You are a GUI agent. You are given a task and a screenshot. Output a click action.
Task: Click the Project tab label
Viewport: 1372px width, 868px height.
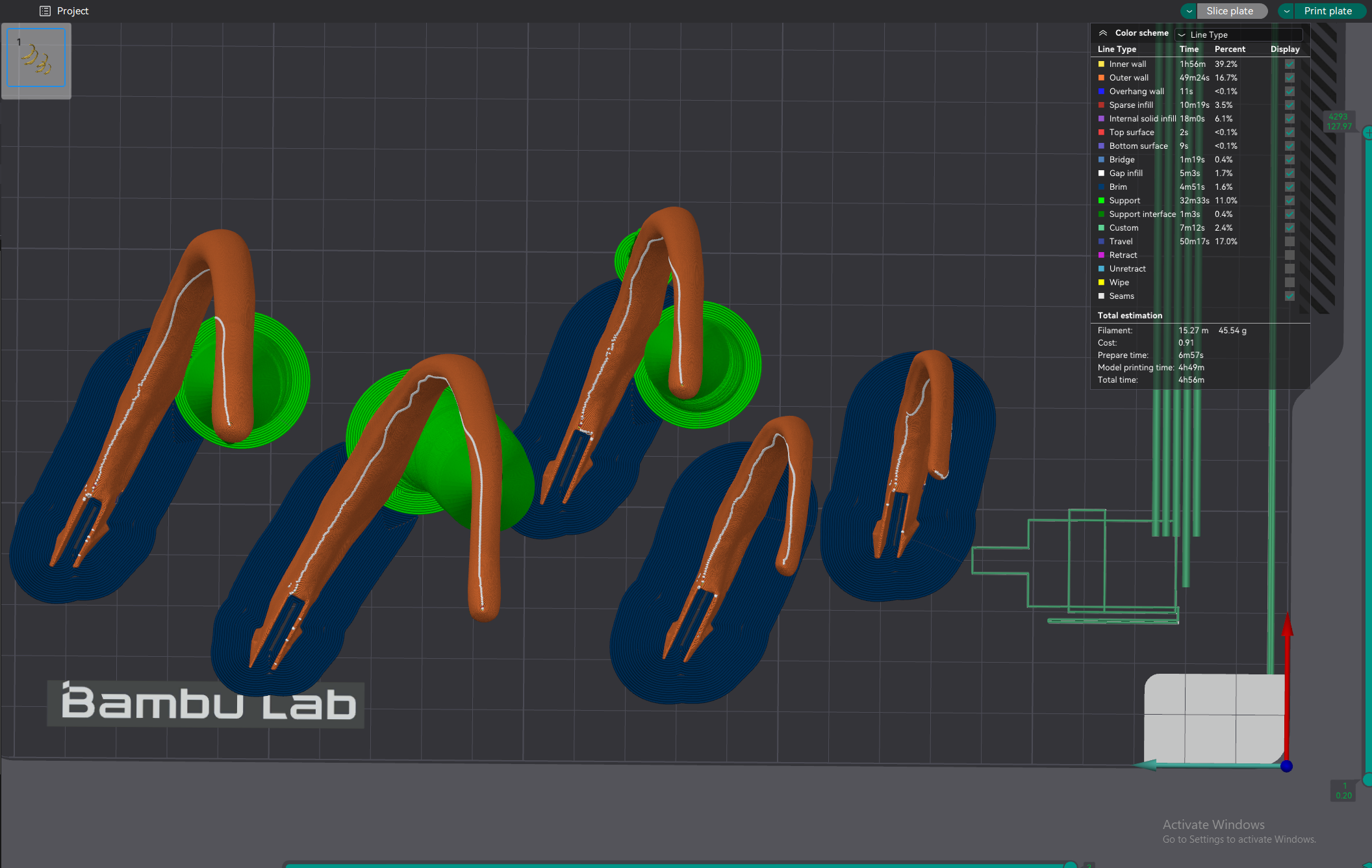(73, 11)
